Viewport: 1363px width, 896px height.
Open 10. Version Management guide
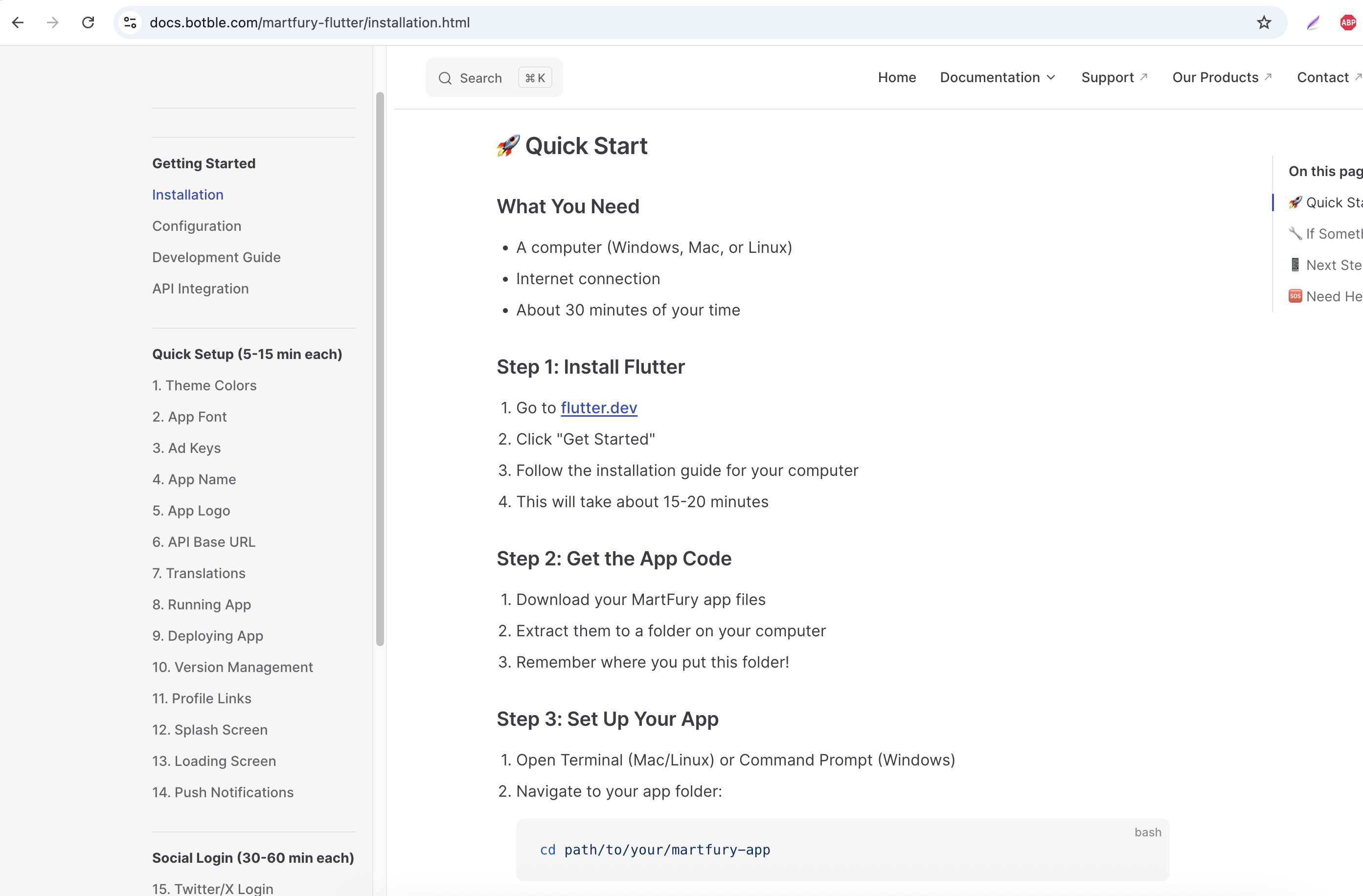(232, 667)
